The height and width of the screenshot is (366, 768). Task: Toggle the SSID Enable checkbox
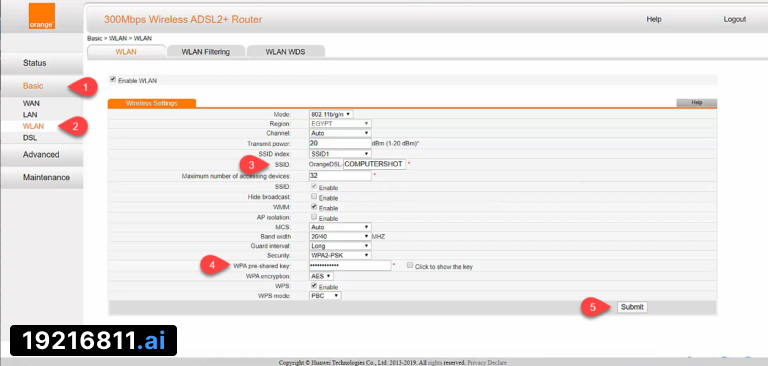pyautogui.click(x=314, y=187)
